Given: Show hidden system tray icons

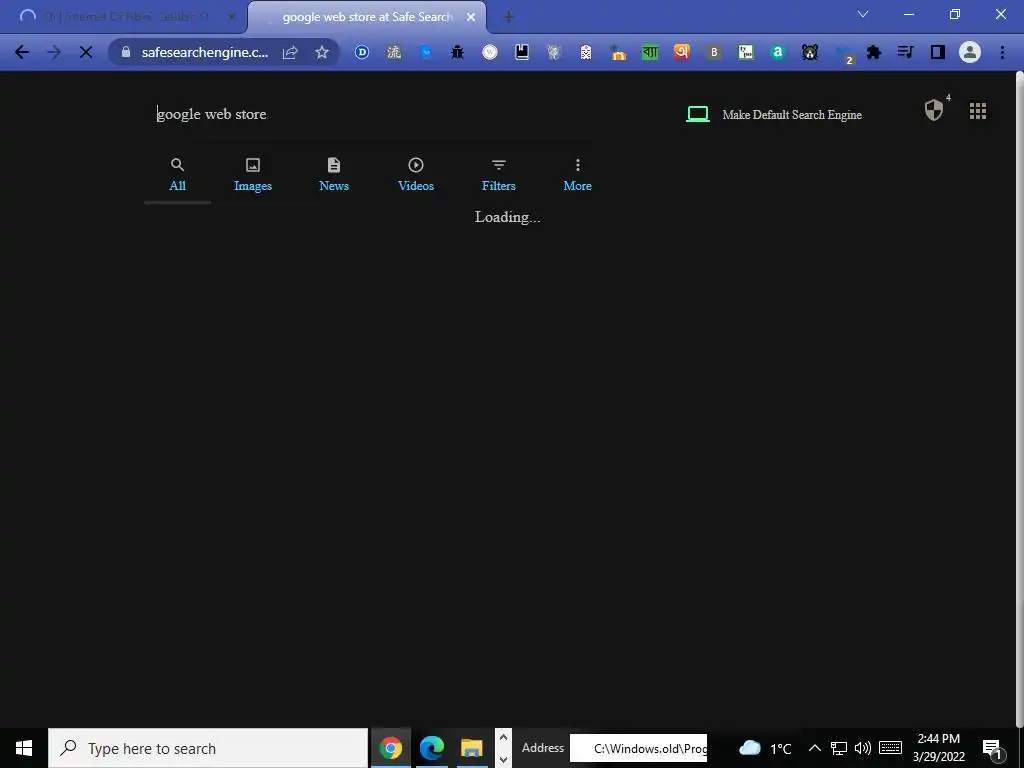Looking at the screenshot, I should pos(814,748).
